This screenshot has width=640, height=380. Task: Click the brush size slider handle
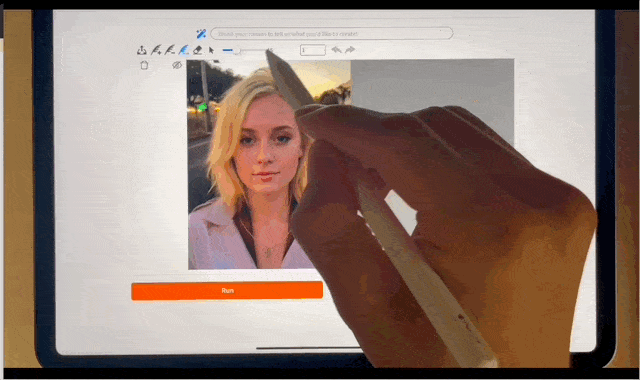click(x=237, y=51)
